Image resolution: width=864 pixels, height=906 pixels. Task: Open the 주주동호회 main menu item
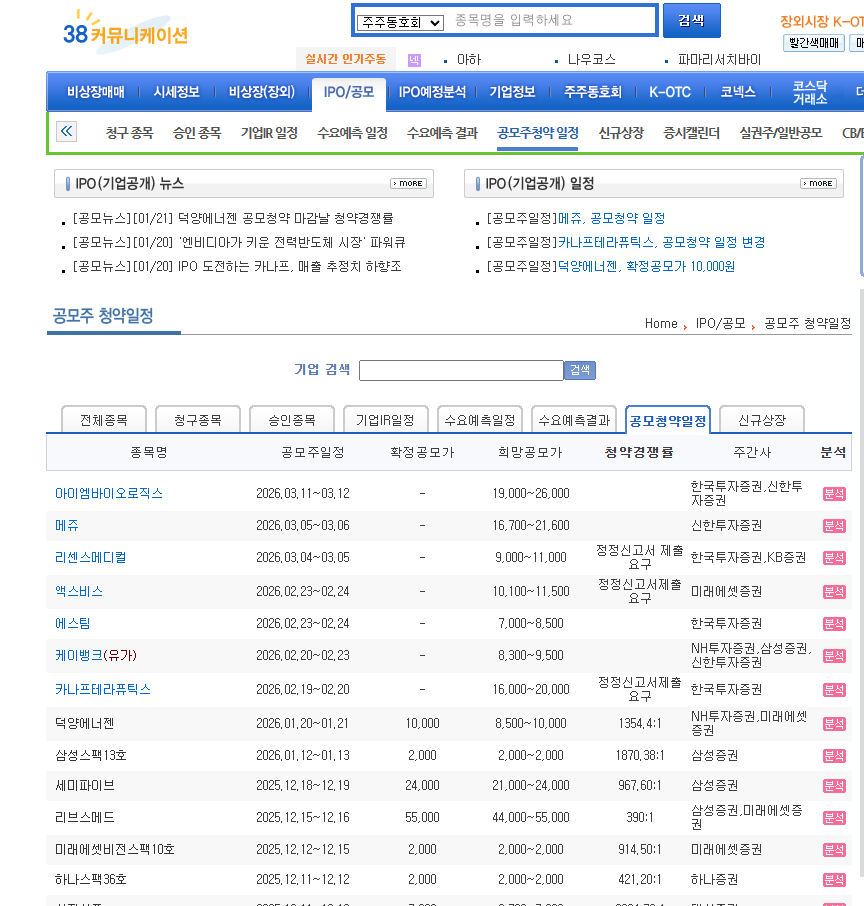tap(593, 92)
